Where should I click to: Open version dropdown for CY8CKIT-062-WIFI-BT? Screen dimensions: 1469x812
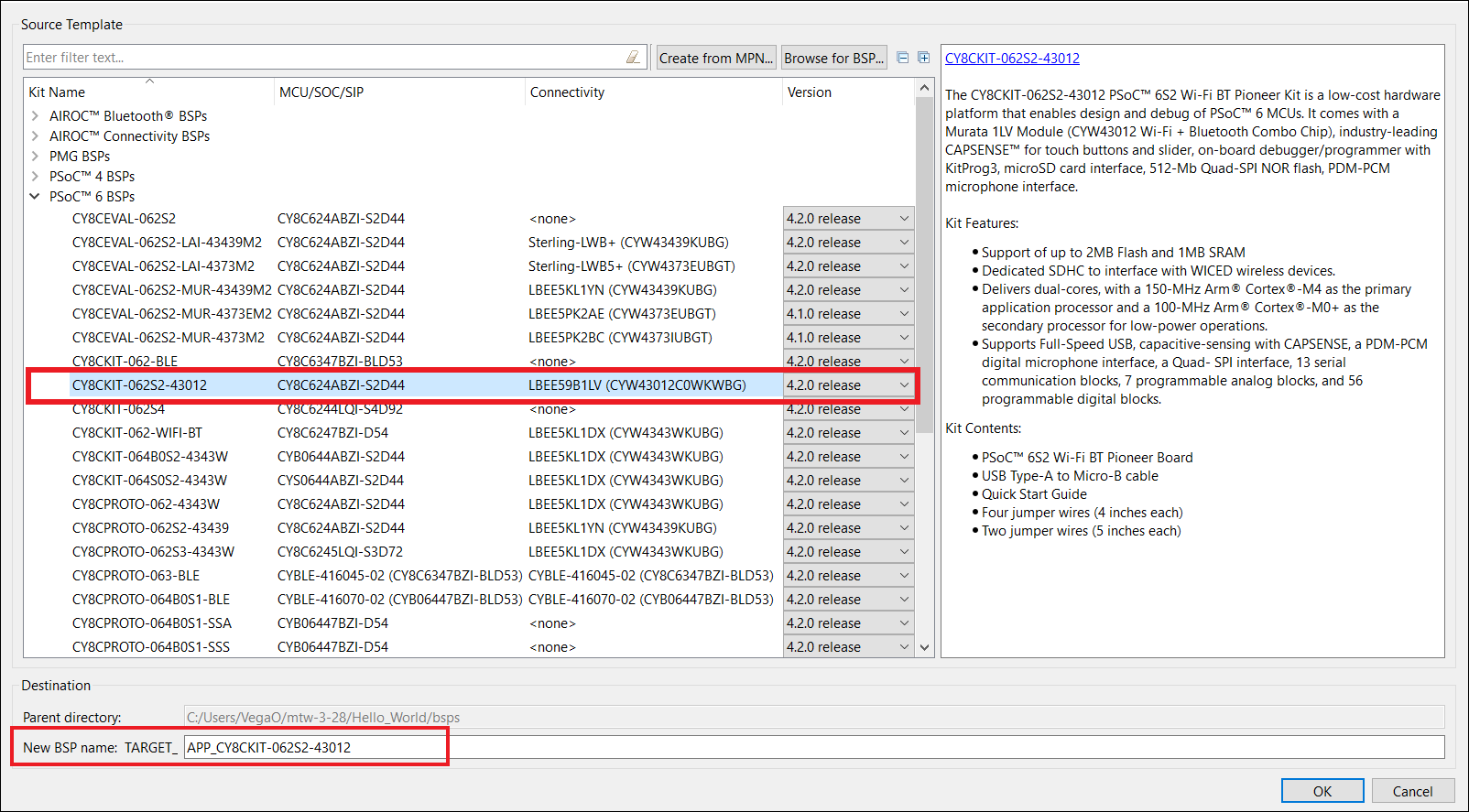(x=848, y=433)
